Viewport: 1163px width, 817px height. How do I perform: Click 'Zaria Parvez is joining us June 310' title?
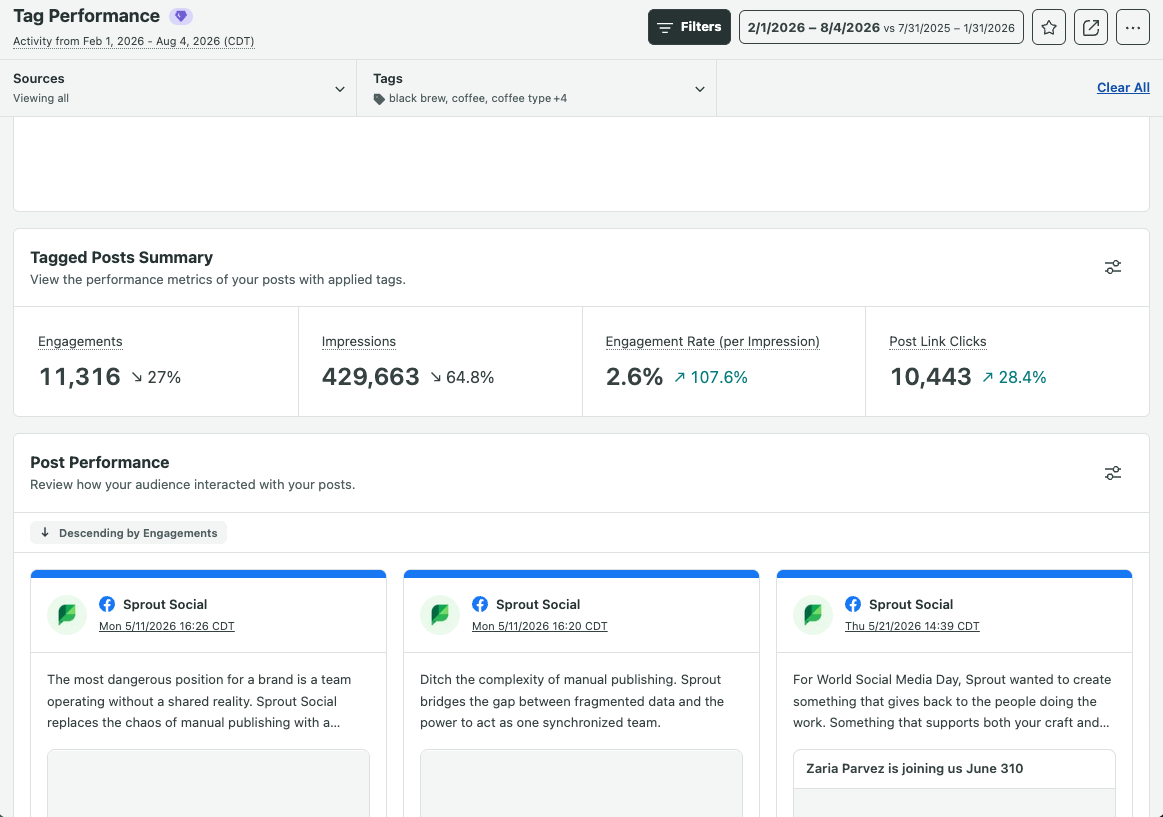[915, 769]
